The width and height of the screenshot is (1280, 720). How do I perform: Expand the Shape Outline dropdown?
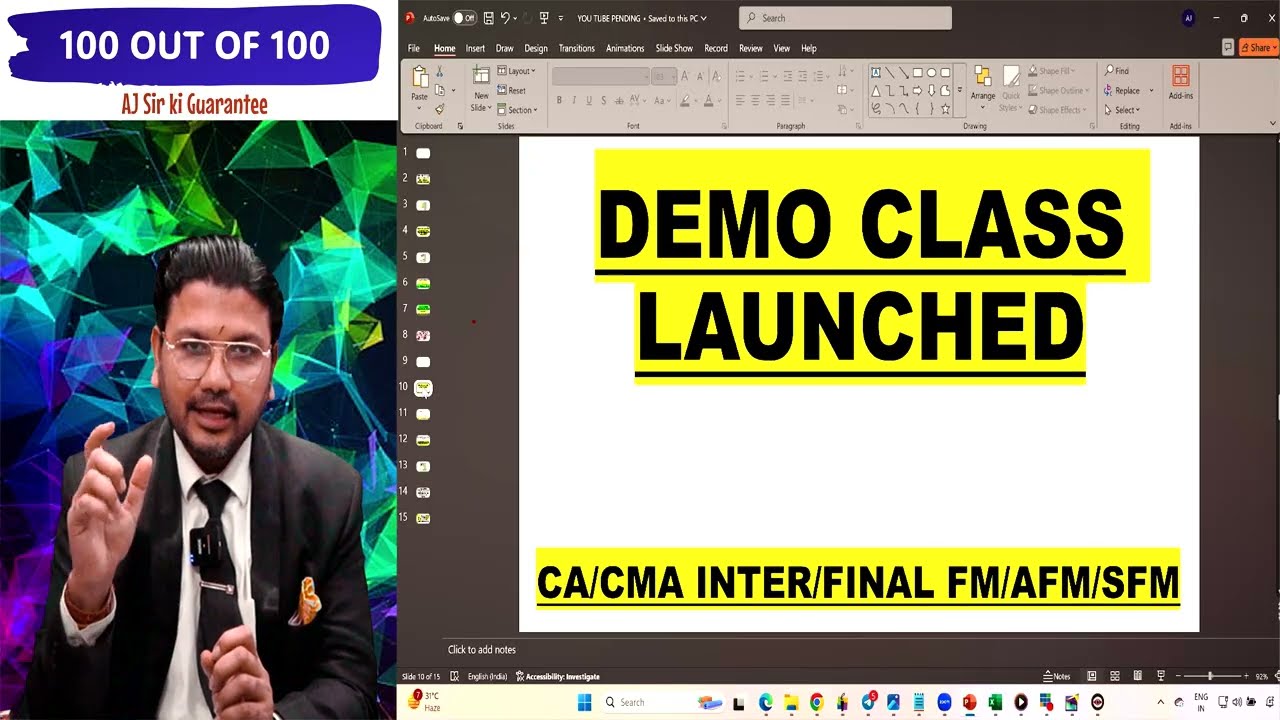coord(1060,90)
